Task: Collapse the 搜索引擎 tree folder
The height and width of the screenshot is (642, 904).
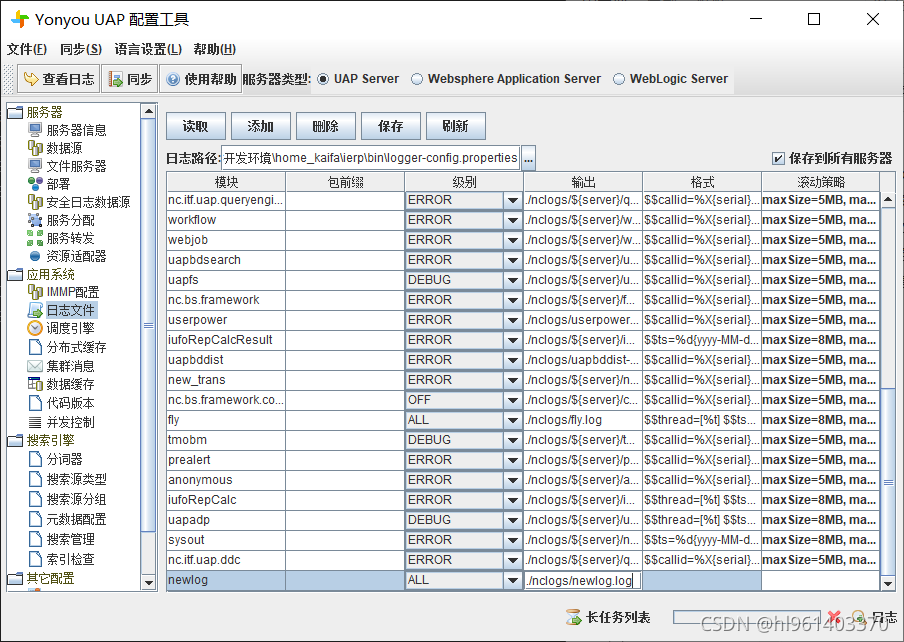Action: (15, 441)
